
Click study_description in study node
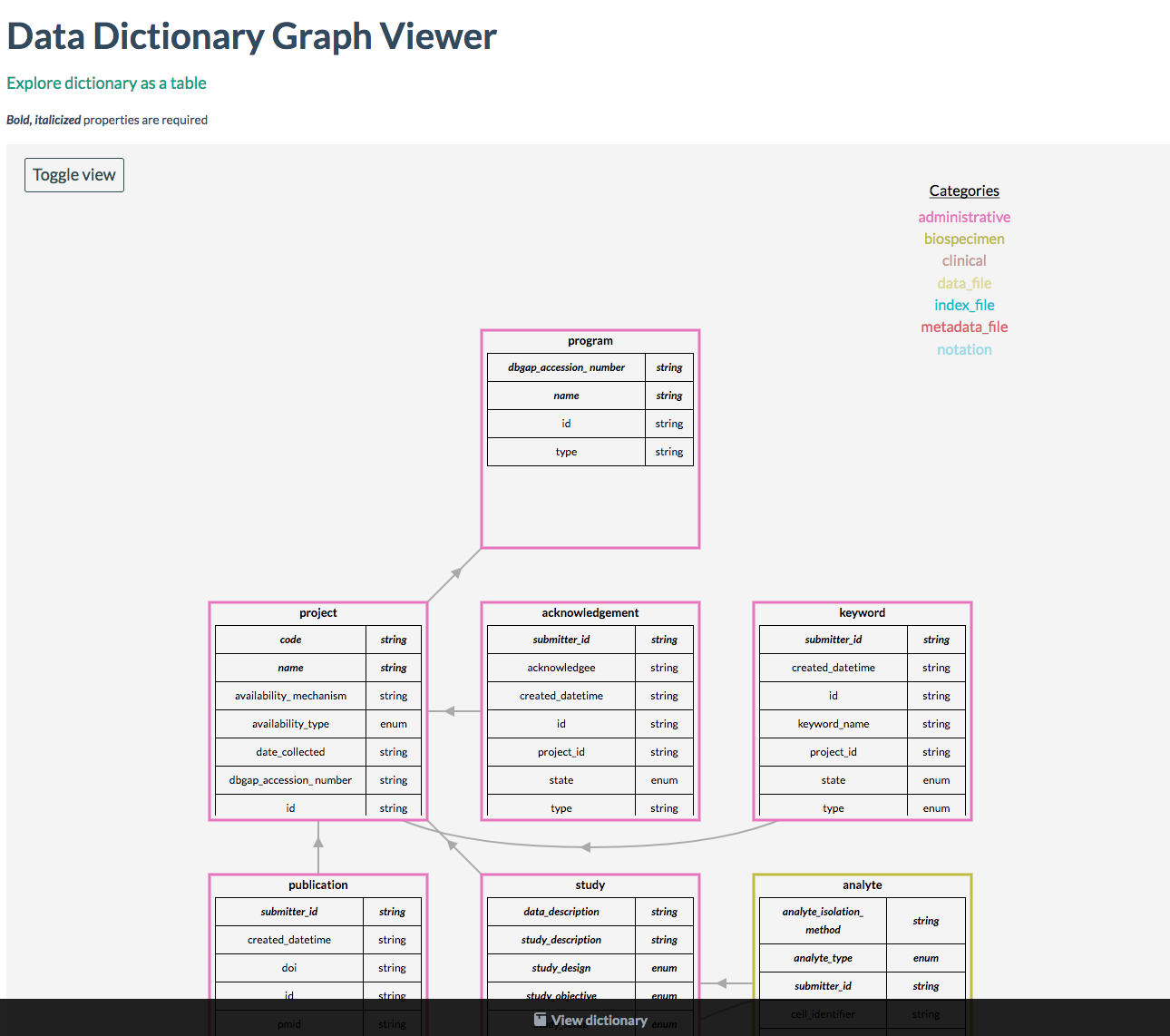click(x=561, y=940)
